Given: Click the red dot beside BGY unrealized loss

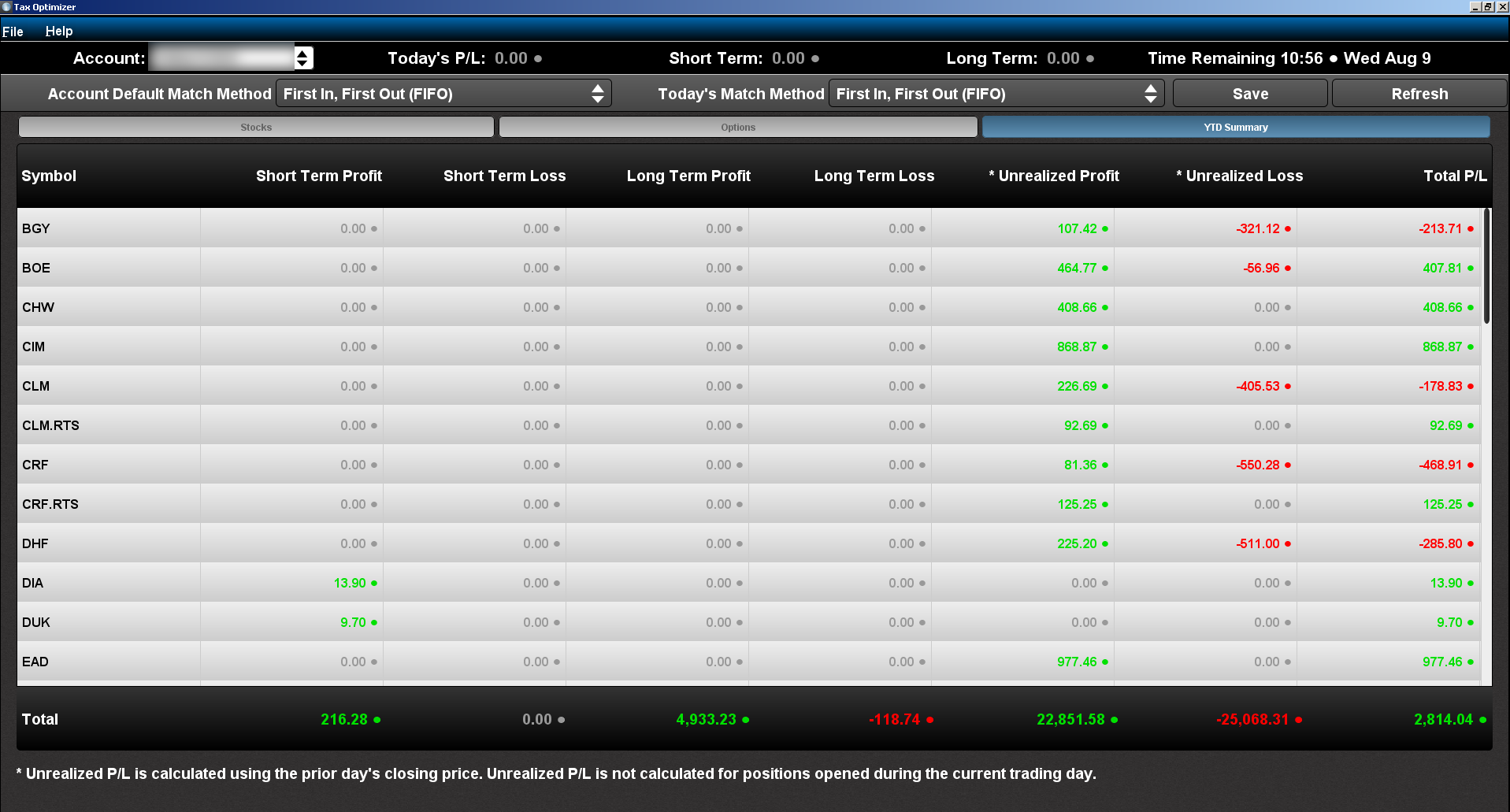Looking at the screenshot, I should tap(1288, 229).
